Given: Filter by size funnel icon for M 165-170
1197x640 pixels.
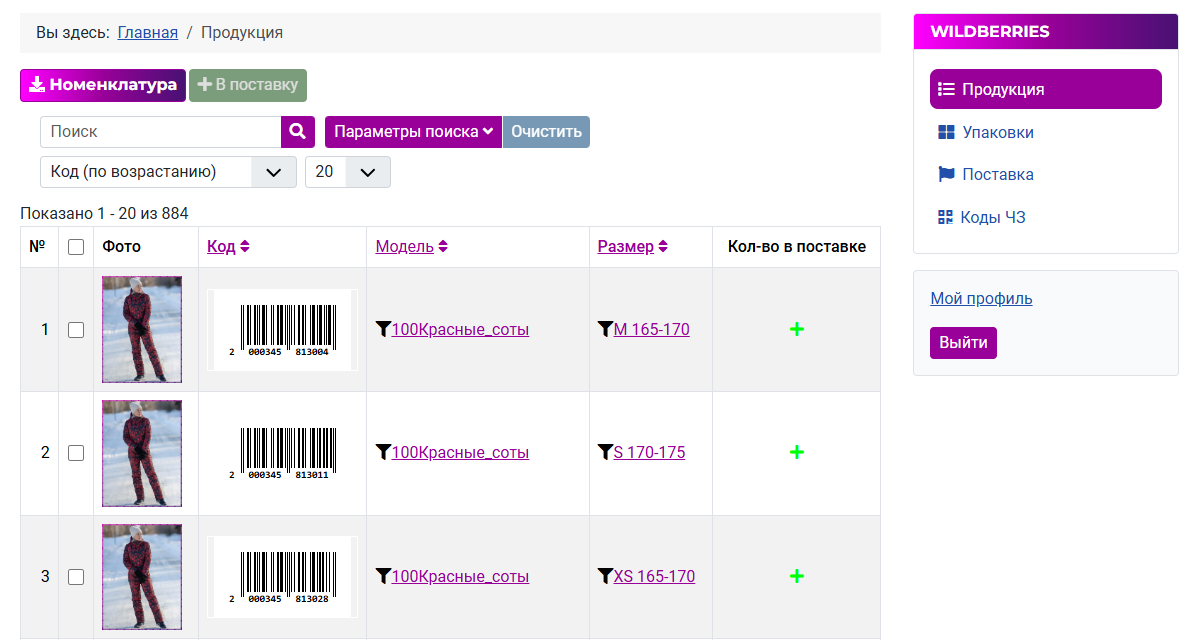Looking at the screenshot, I should 605,329.
